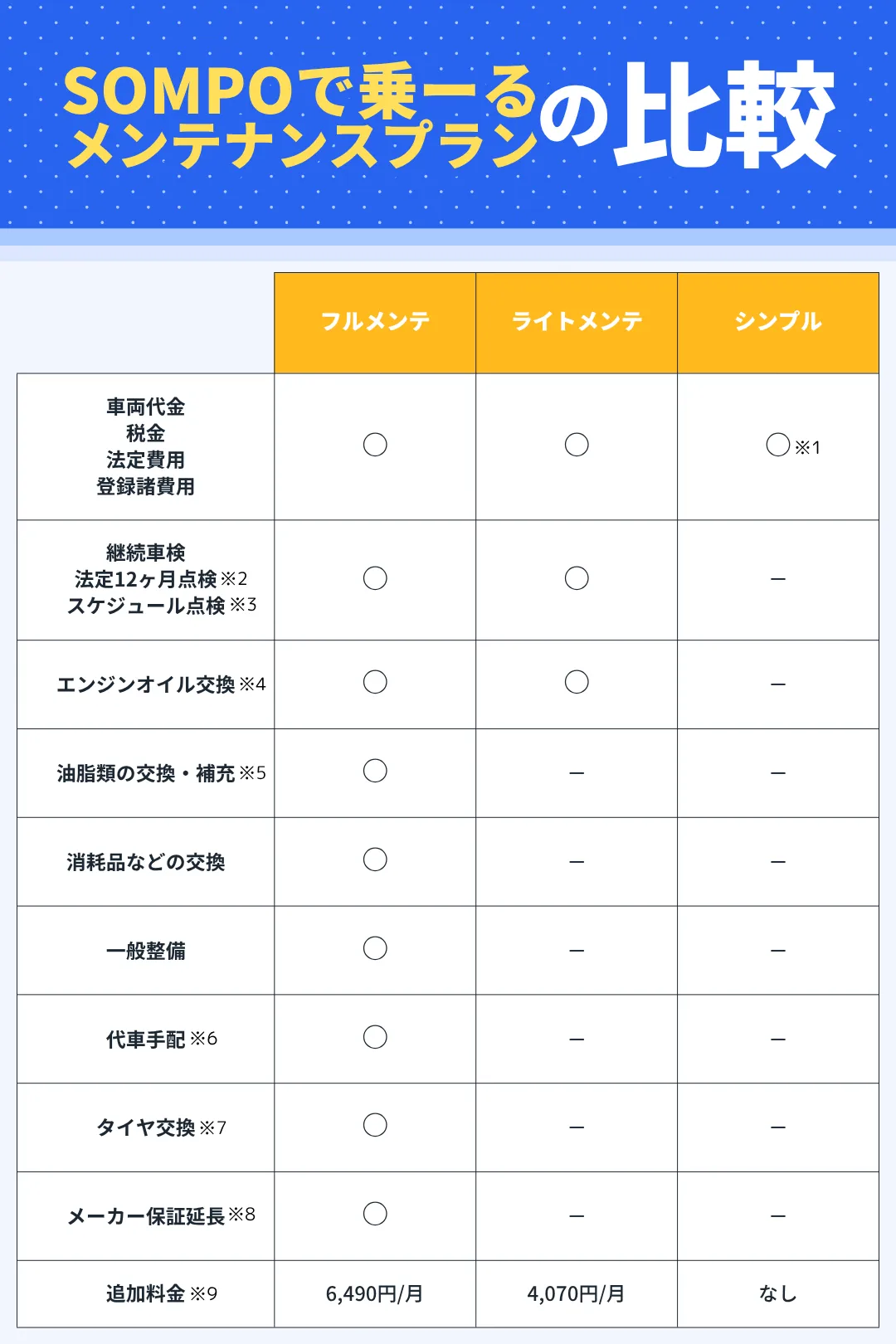Click the large 比較 heading text

tap(723, 116)
